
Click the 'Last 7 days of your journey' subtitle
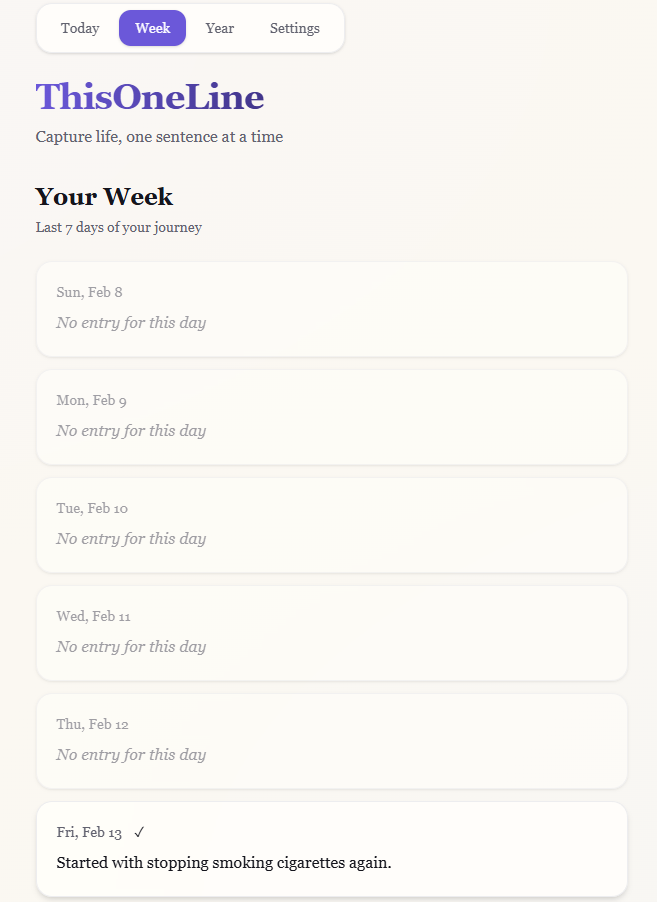click(119, 227)
